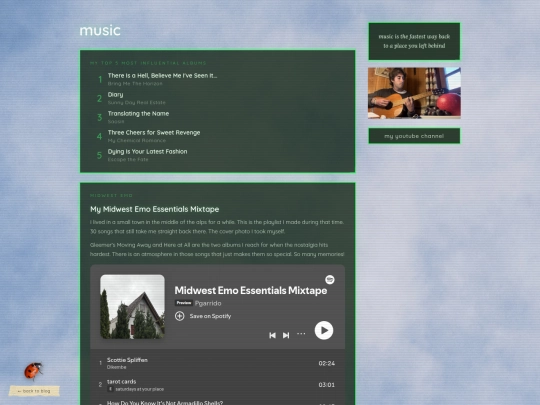
Task: Click artist Escape the Fate
Action: [128, 159]
